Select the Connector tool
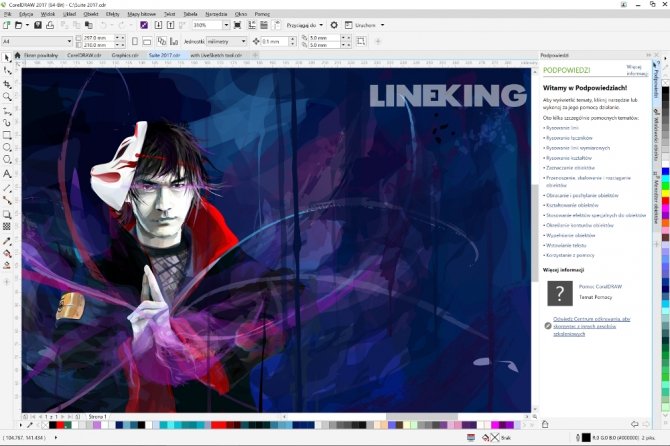 click(7, 200)
